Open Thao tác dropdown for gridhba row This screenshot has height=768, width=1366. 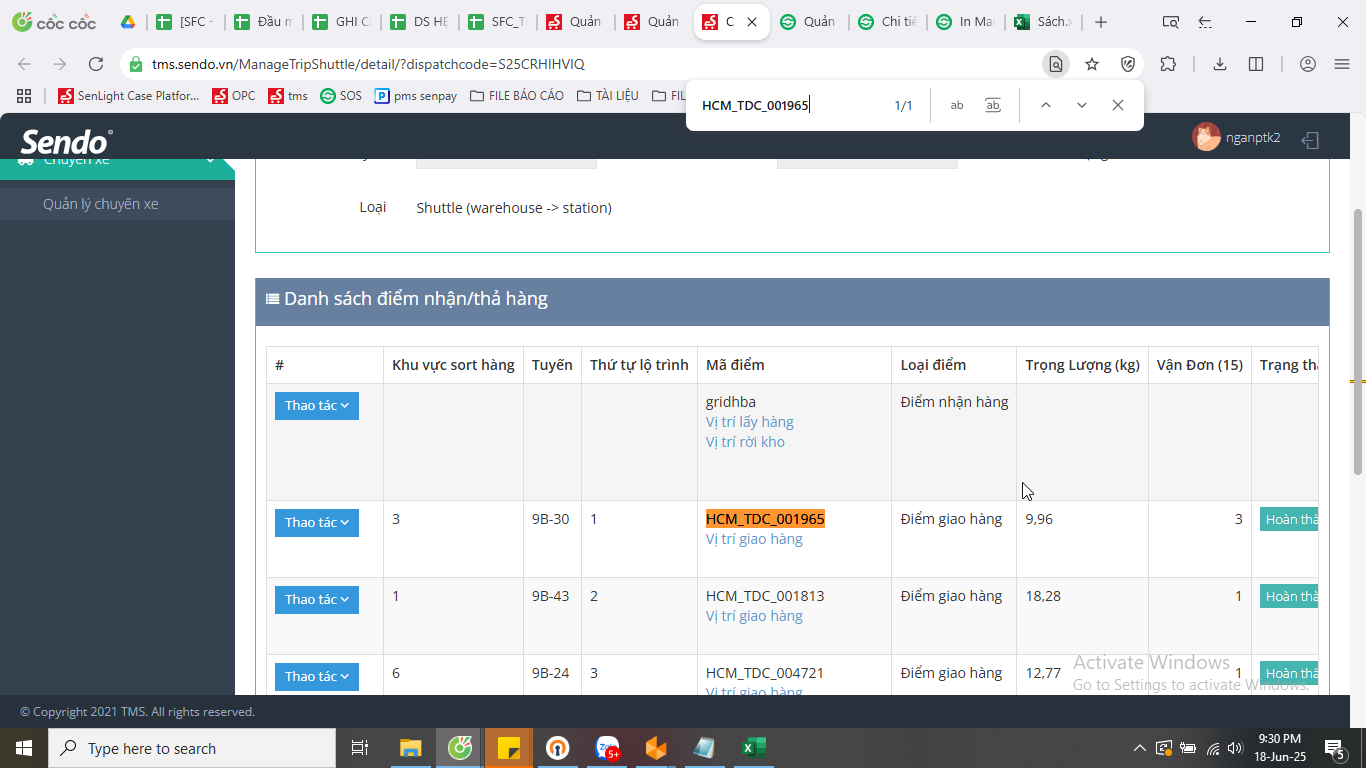[x=317, y=406]
